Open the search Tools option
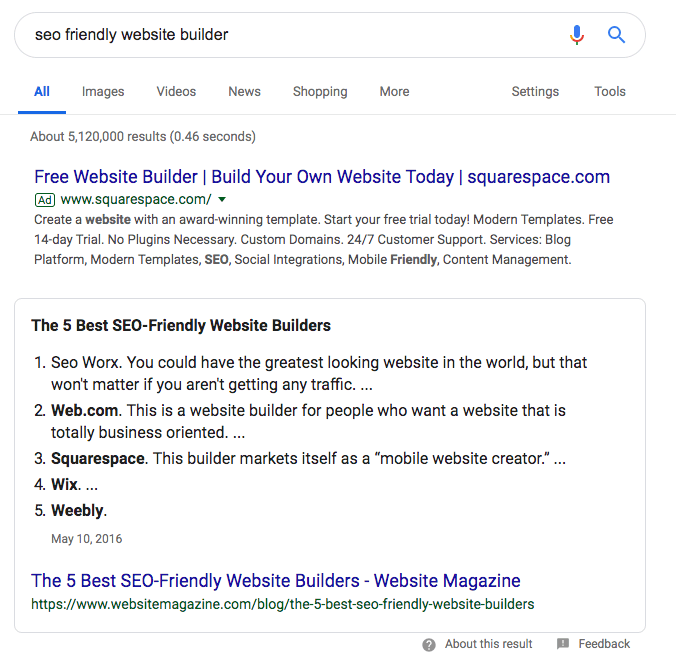Screen dimensions: 676x667 [x=610, y=91]
